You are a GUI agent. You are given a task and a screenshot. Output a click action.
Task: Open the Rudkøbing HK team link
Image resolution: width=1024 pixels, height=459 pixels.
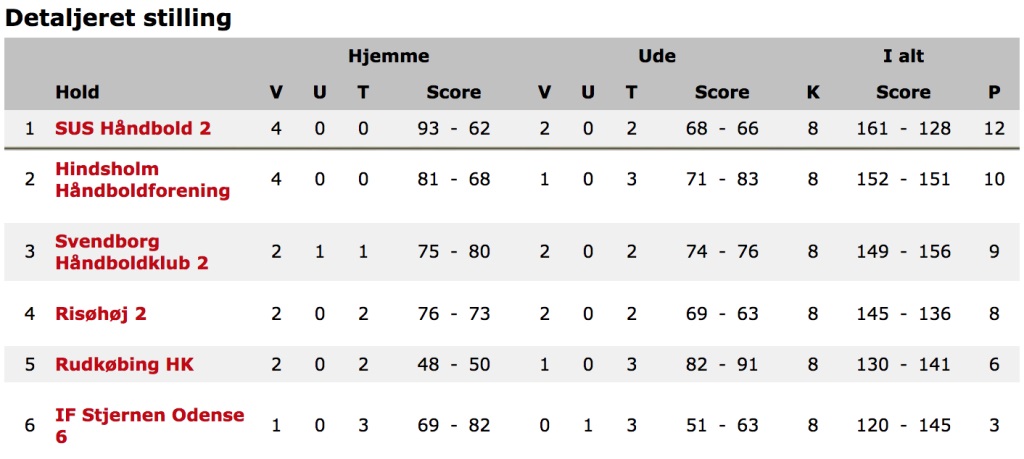pos(125,364)
